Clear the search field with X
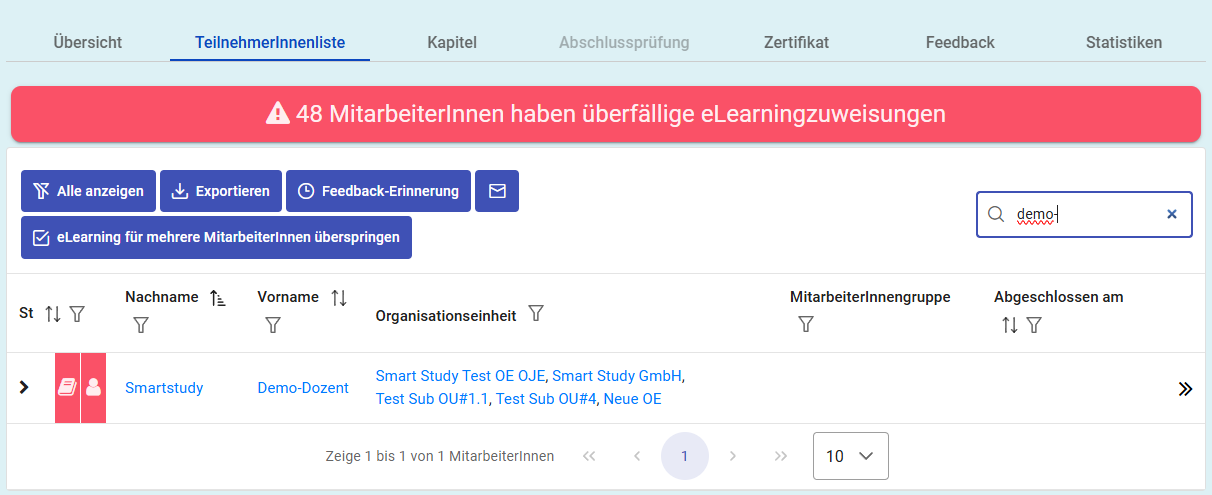 click(1172, 214)
